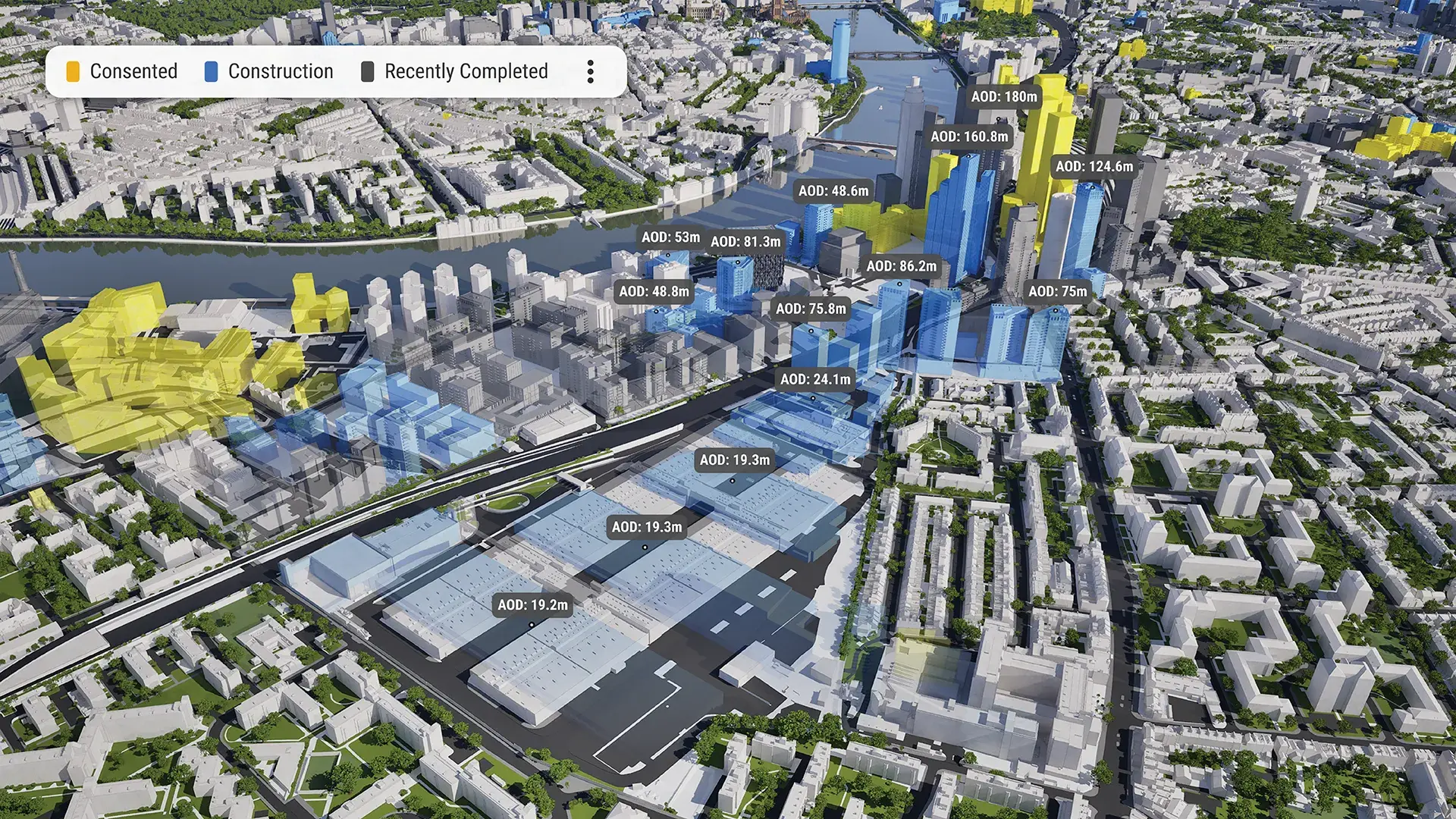Select the AOD: 86.2m height label
This screenshot has height=819, width=1456.
click(x=902, y=266)
